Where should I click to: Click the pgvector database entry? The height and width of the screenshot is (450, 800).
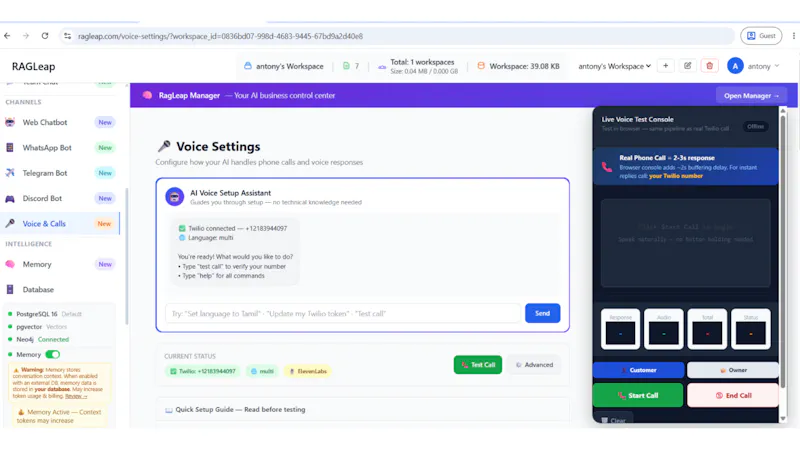pos(38,327)
